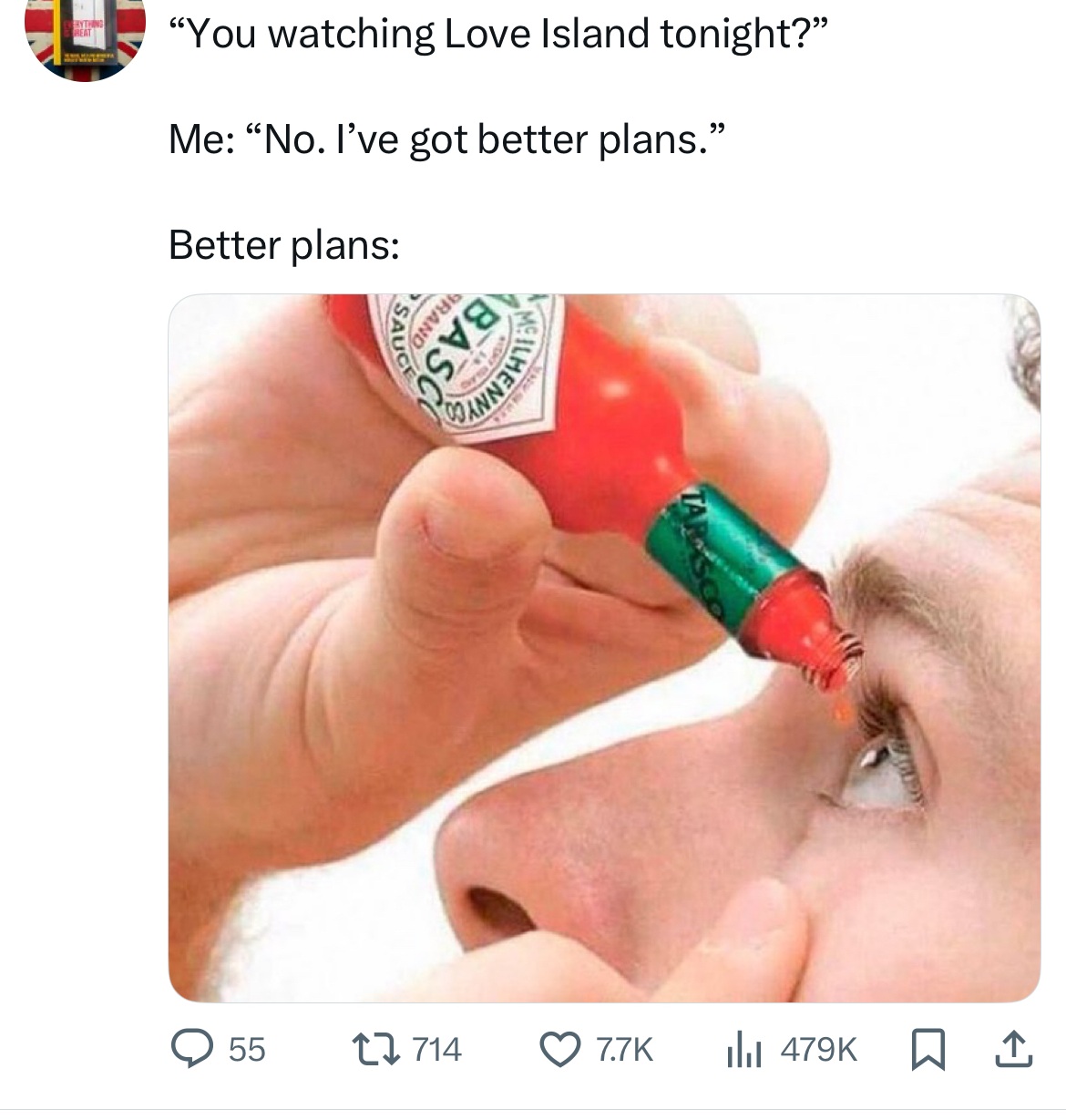Screen dimensions: 1066x1120
Task: Like the tweet with the heart icon
Action: 560,1049
